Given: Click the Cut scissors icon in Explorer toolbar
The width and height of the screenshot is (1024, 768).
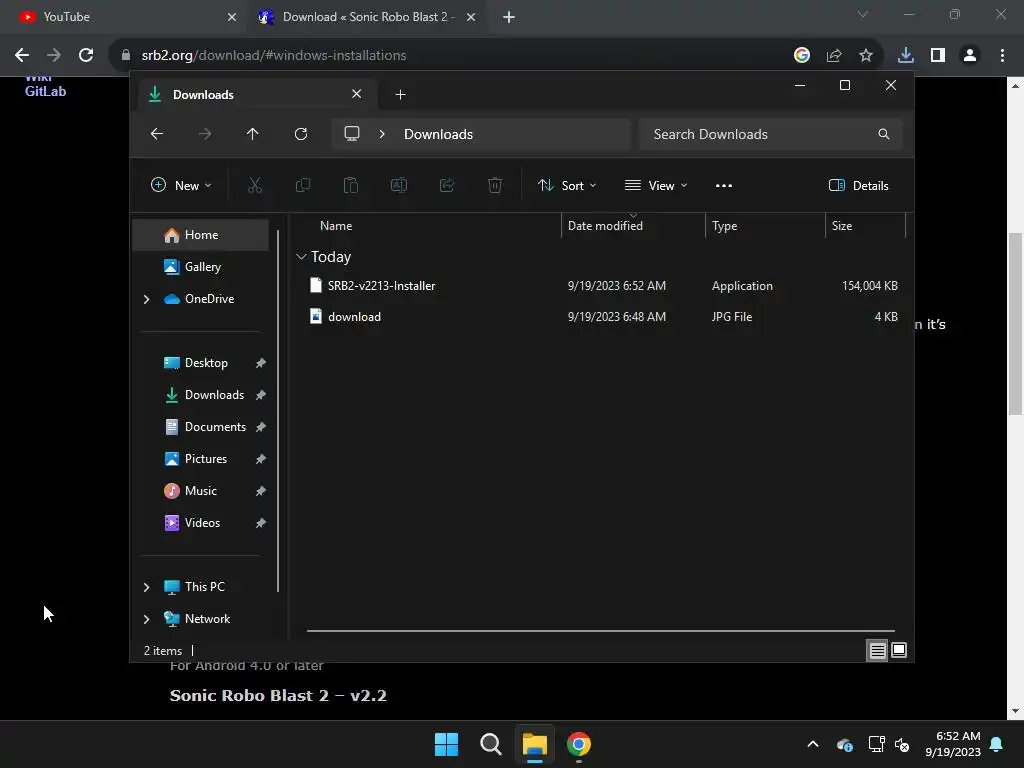Looking at the screenshot, I should [x=255, y=185].
